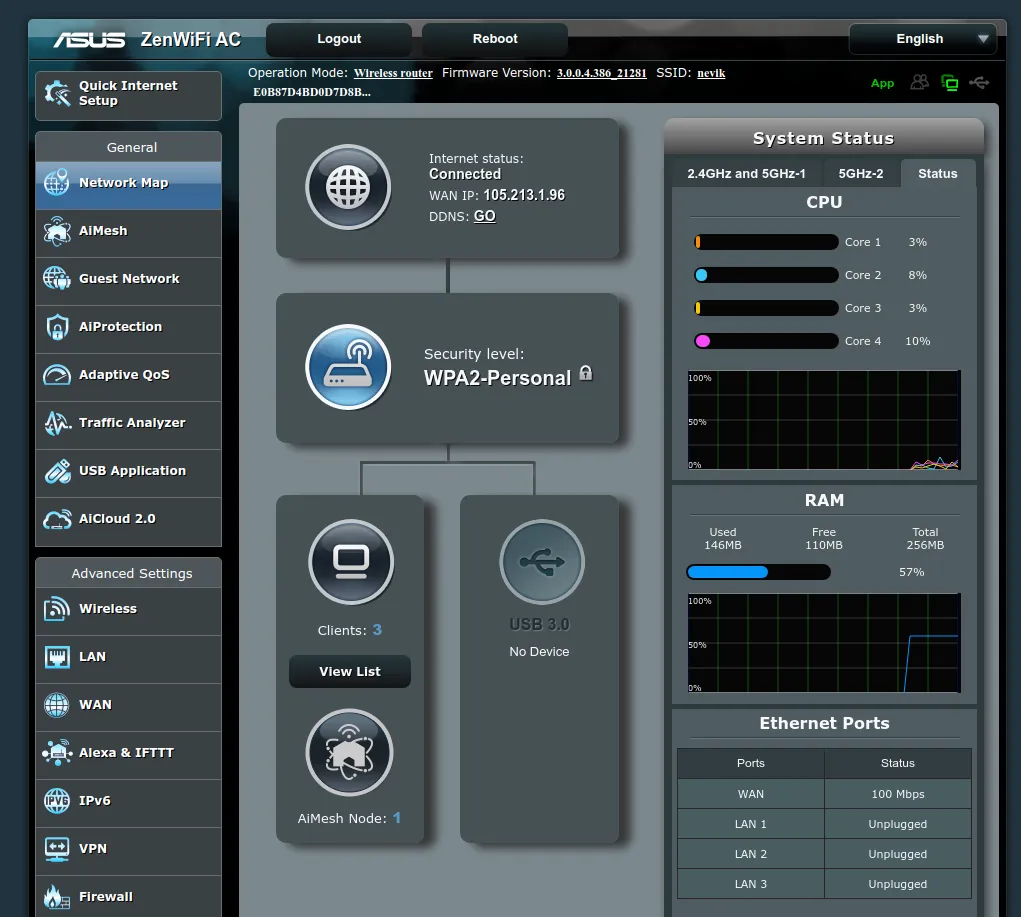Image resolution: width=1021 pixels, height=917 pixels.
Task: Click the Logout button
Action: click(339, 39)
